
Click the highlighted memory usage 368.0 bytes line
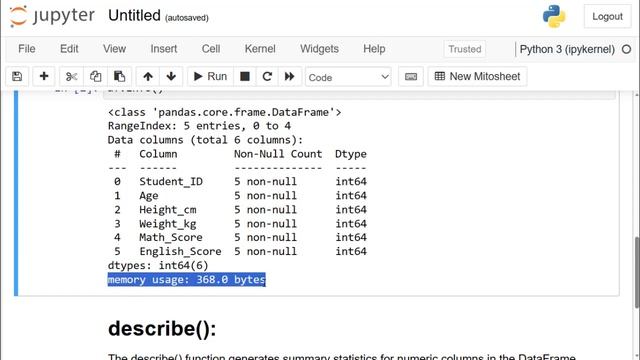point(187,280)
